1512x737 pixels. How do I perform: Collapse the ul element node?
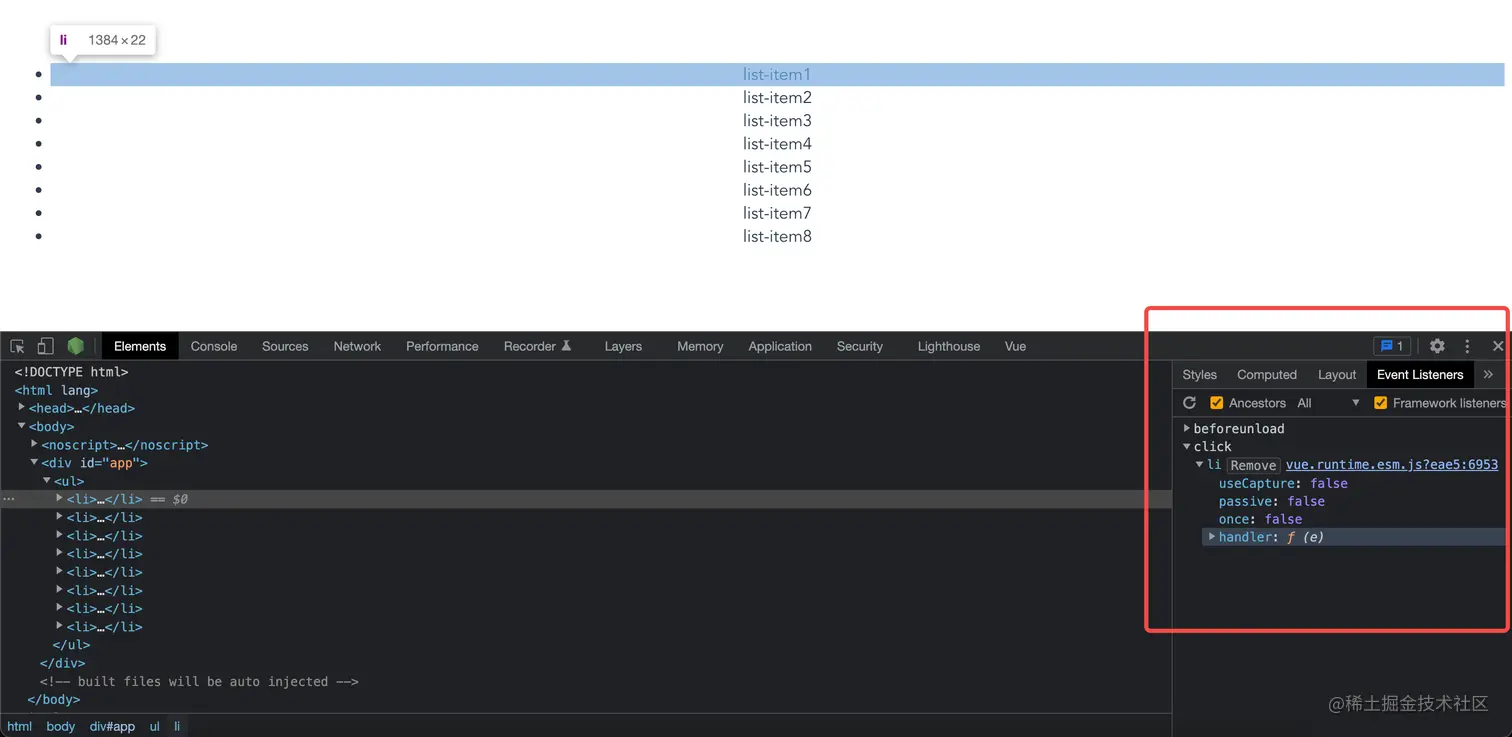(x=47, y=481)
